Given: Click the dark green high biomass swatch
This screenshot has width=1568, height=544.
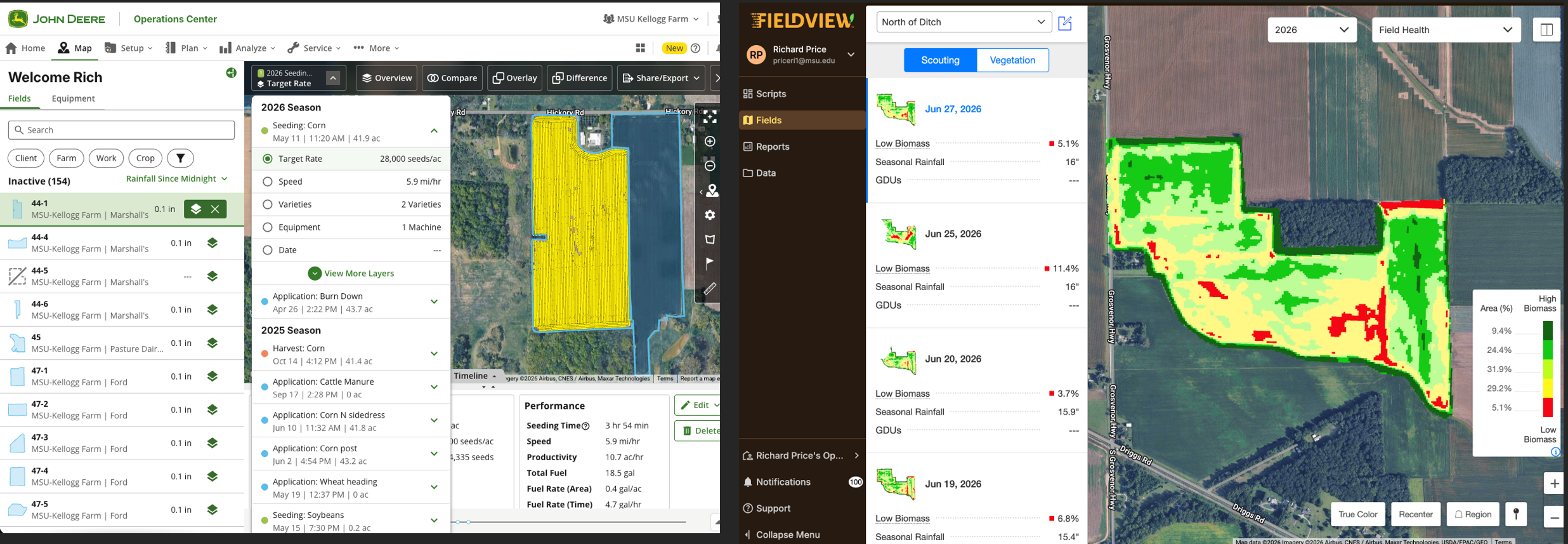Looking at the screenshot, I should click(1548, 331).
